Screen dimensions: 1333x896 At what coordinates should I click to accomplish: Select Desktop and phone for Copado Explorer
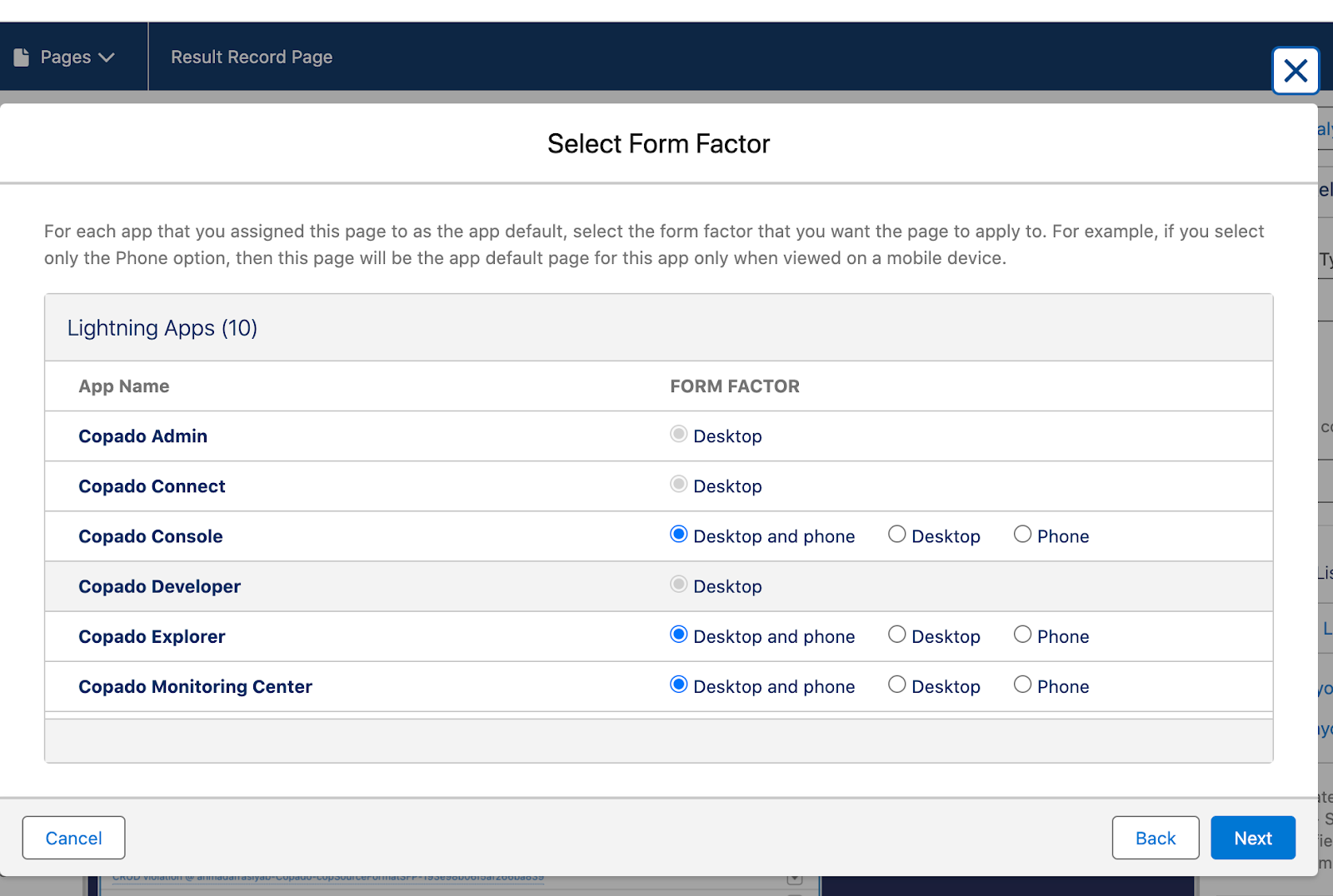point(679,635)
